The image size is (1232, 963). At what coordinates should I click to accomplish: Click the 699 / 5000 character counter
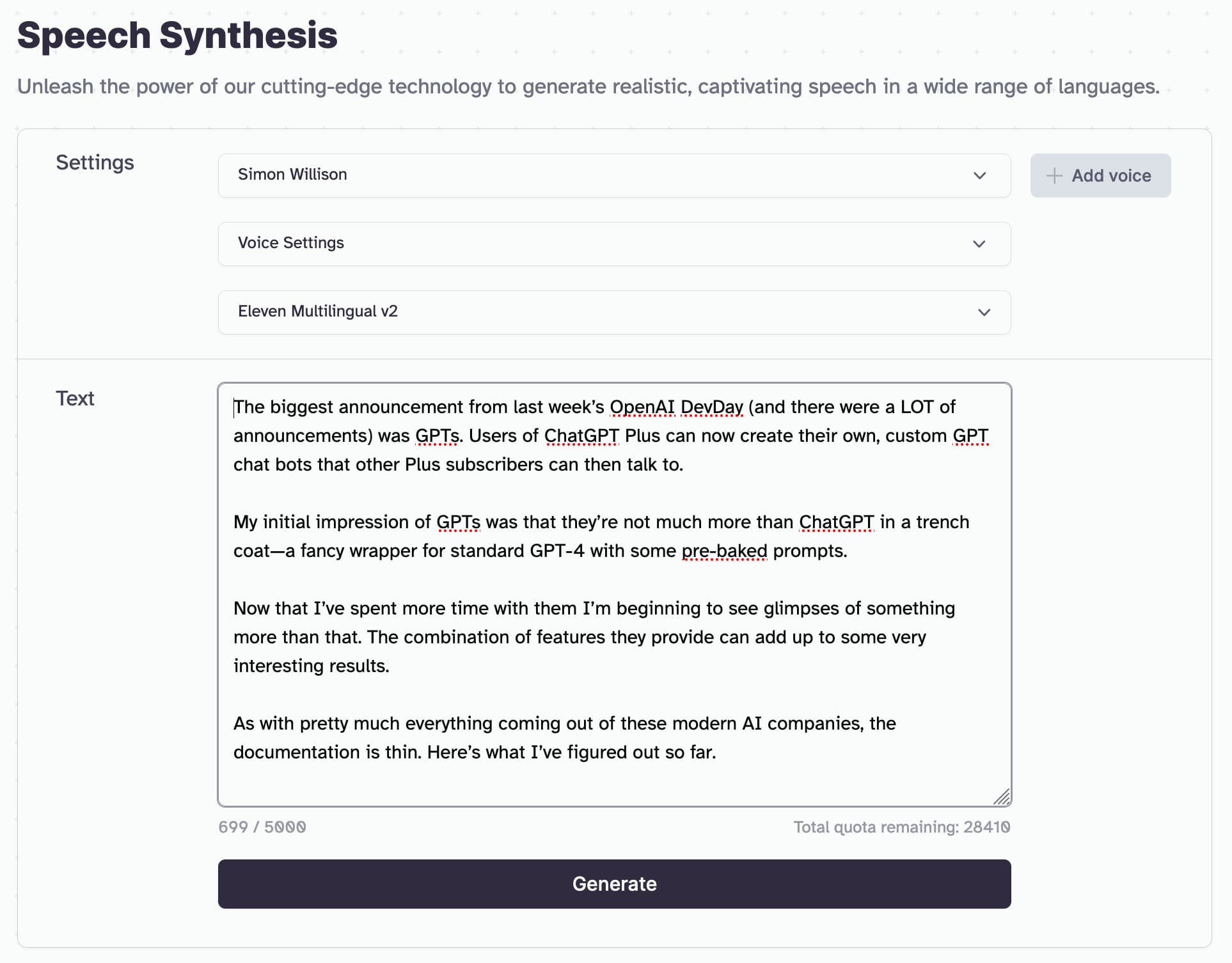point(262,826)
